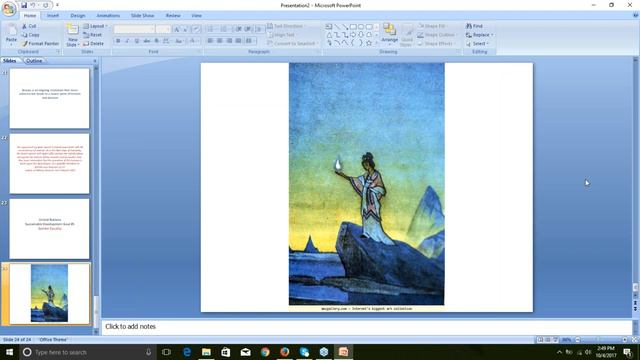Click into the 'Click to add notes' field

(366, 327)
